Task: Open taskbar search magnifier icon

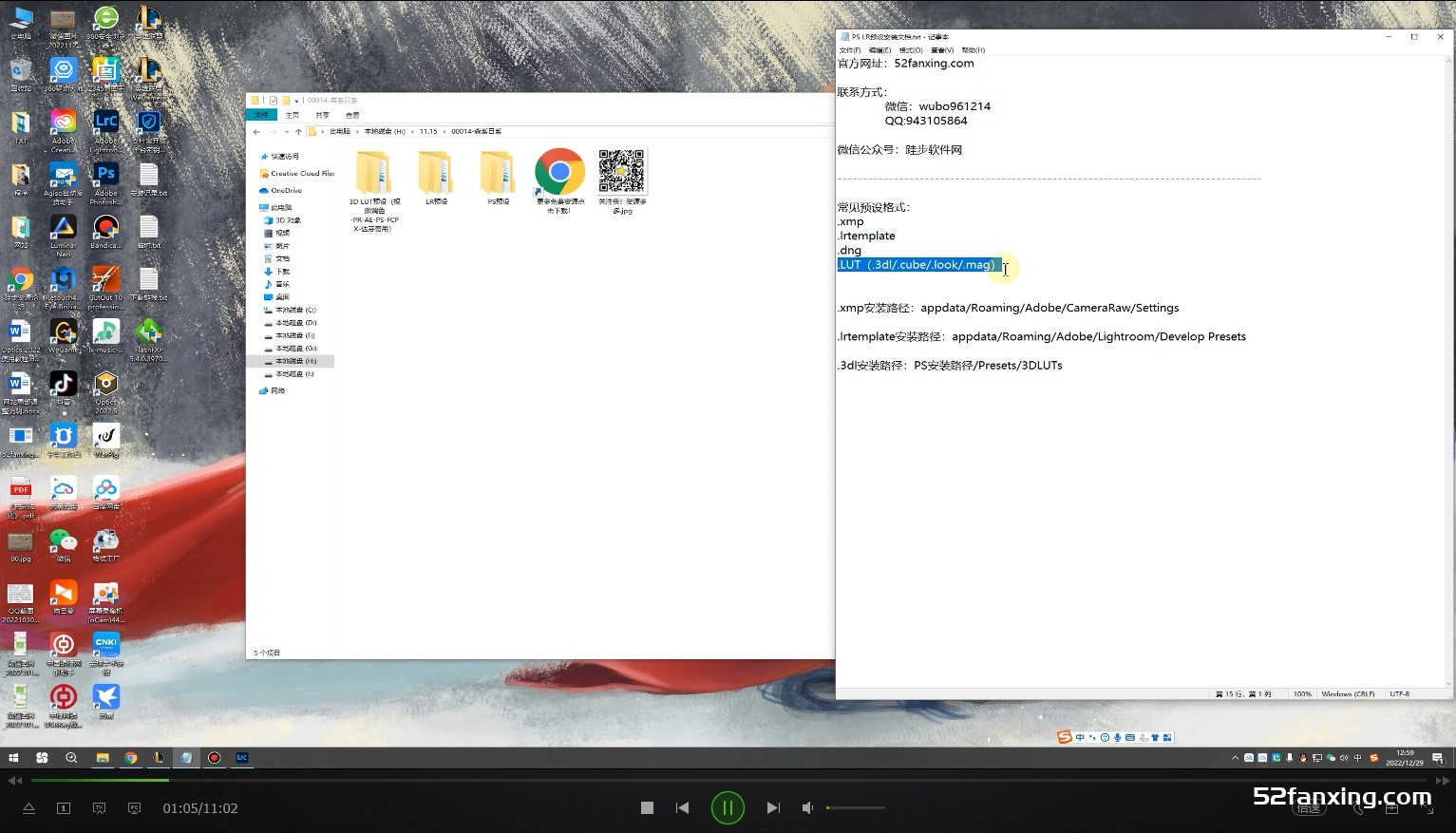Action: coord(71,758)
